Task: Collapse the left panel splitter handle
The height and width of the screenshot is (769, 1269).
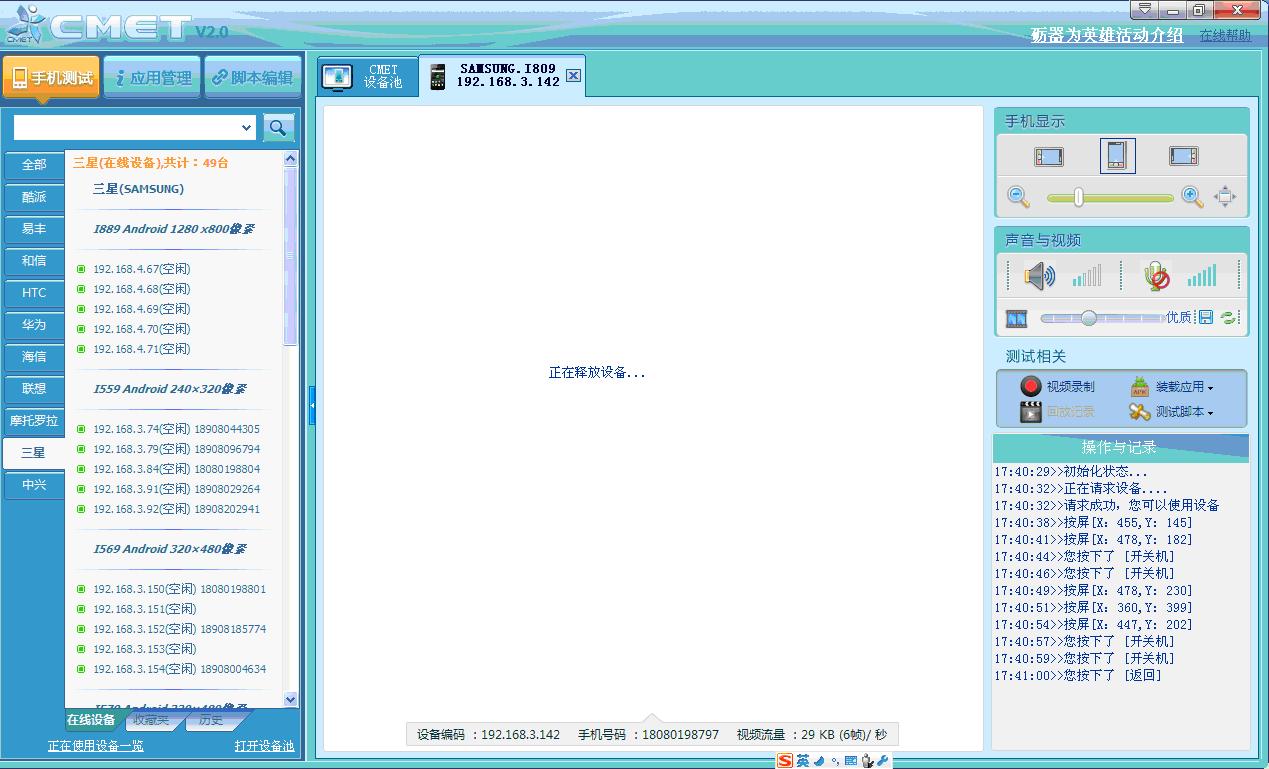Action: [312, 405]
